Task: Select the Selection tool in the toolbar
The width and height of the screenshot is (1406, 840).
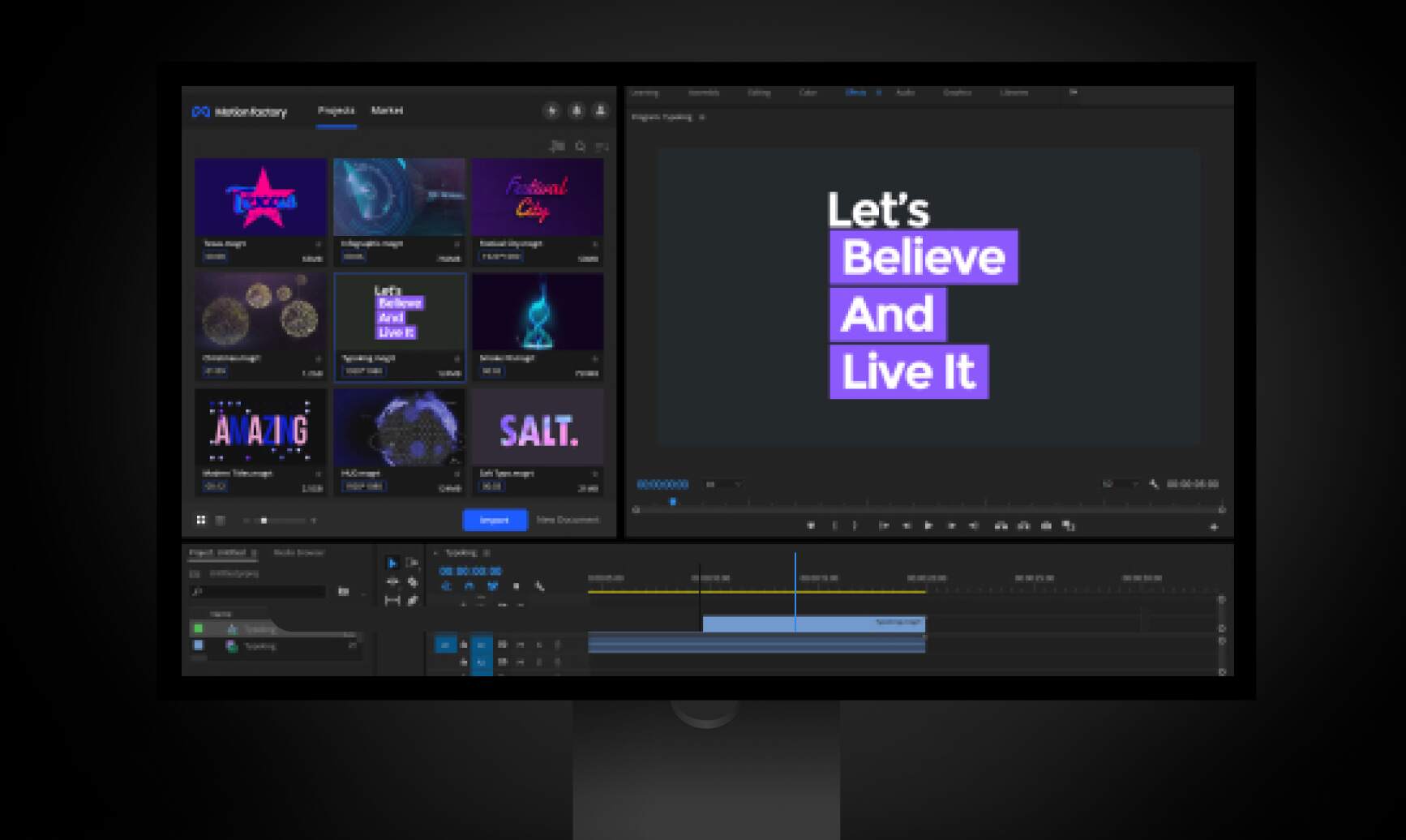Action: tap(392, 563)
